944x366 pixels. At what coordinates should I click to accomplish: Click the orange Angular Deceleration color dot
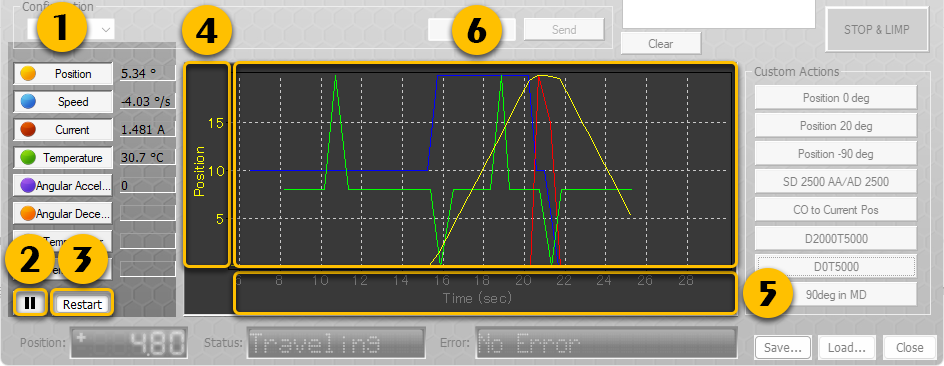[28, 214]
